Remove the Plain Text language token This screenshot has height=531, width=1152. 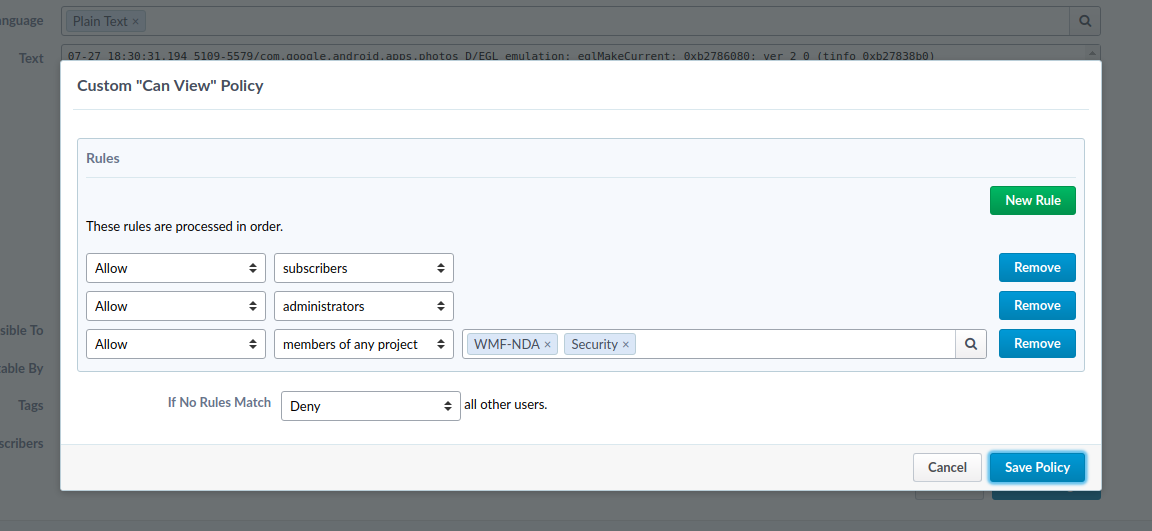tap(135, 21)
